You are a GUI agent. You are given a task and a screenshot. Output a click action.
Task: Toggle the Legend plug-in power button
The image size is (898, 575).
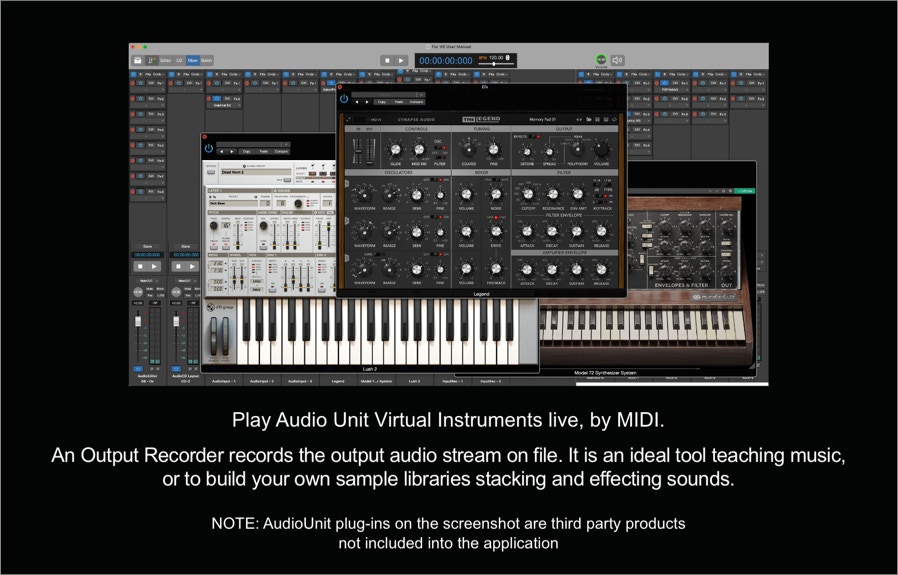pos(344,98)
